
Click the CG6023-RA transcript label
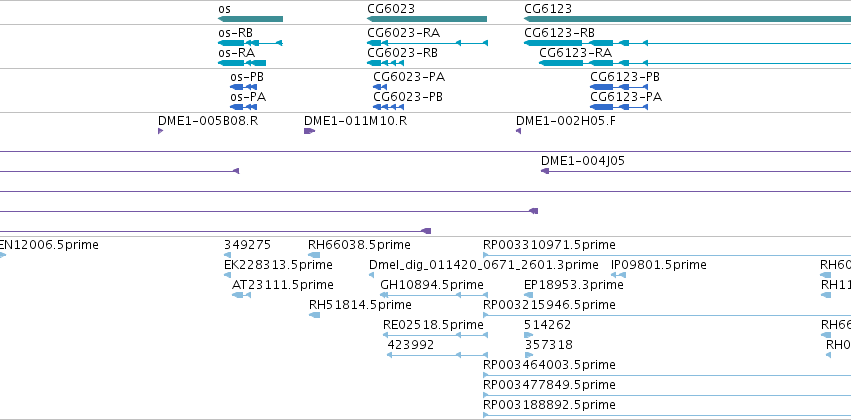pos(403,33)
